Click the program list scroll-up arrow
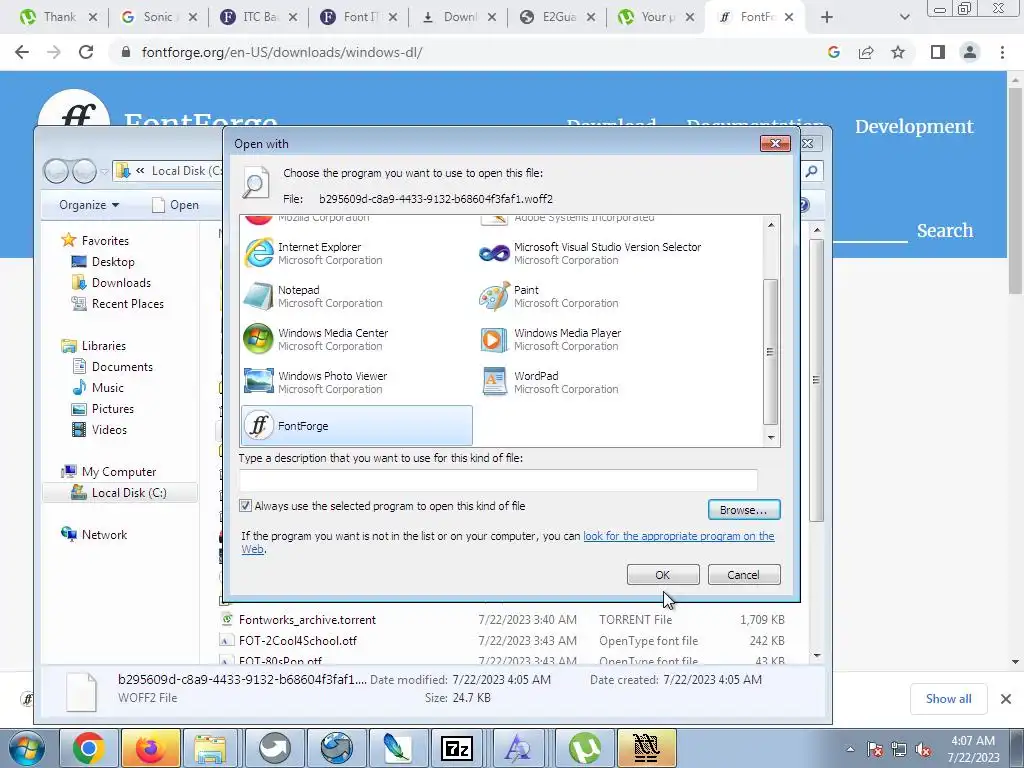Viewport: 1024px width, 768px height. pyautogui.click(x=771, y=225)
